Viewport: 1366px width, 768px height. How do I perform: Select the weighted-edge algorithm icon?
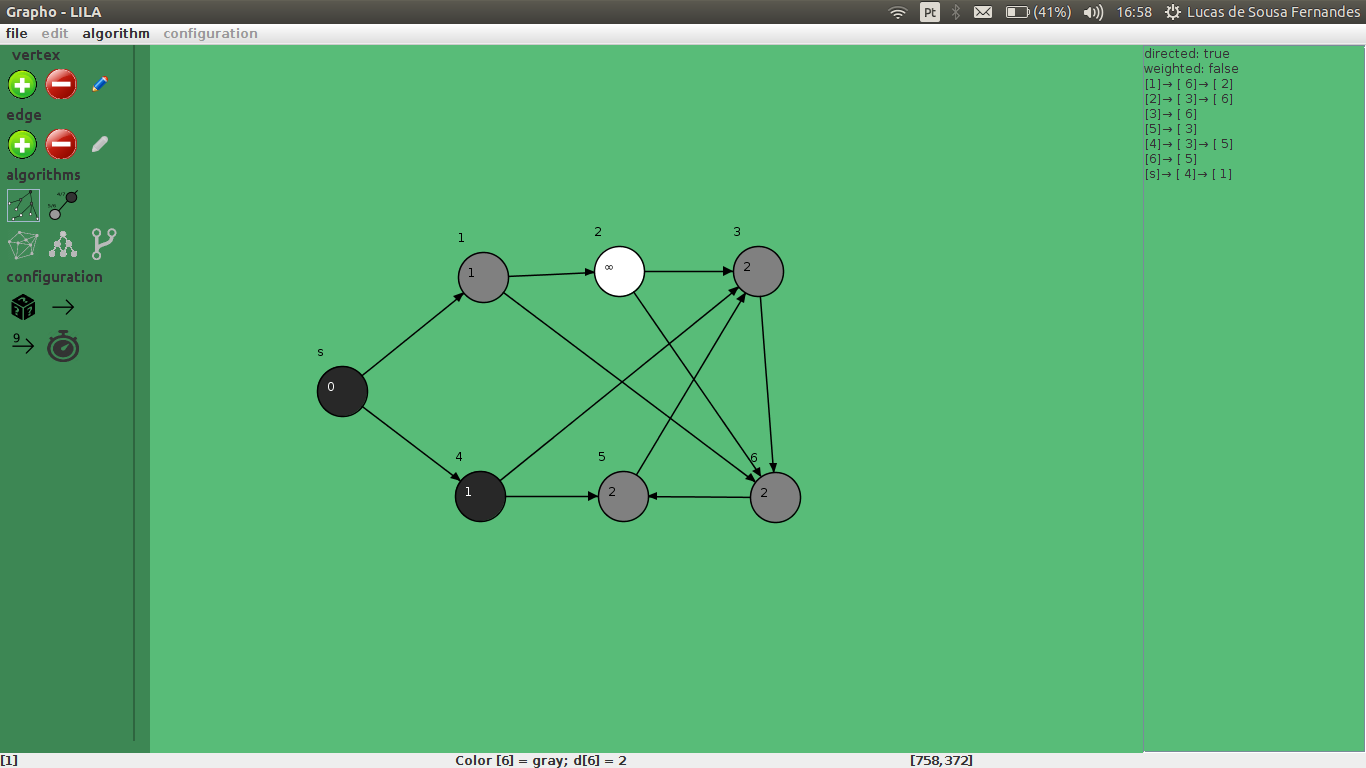pos(62,204)
